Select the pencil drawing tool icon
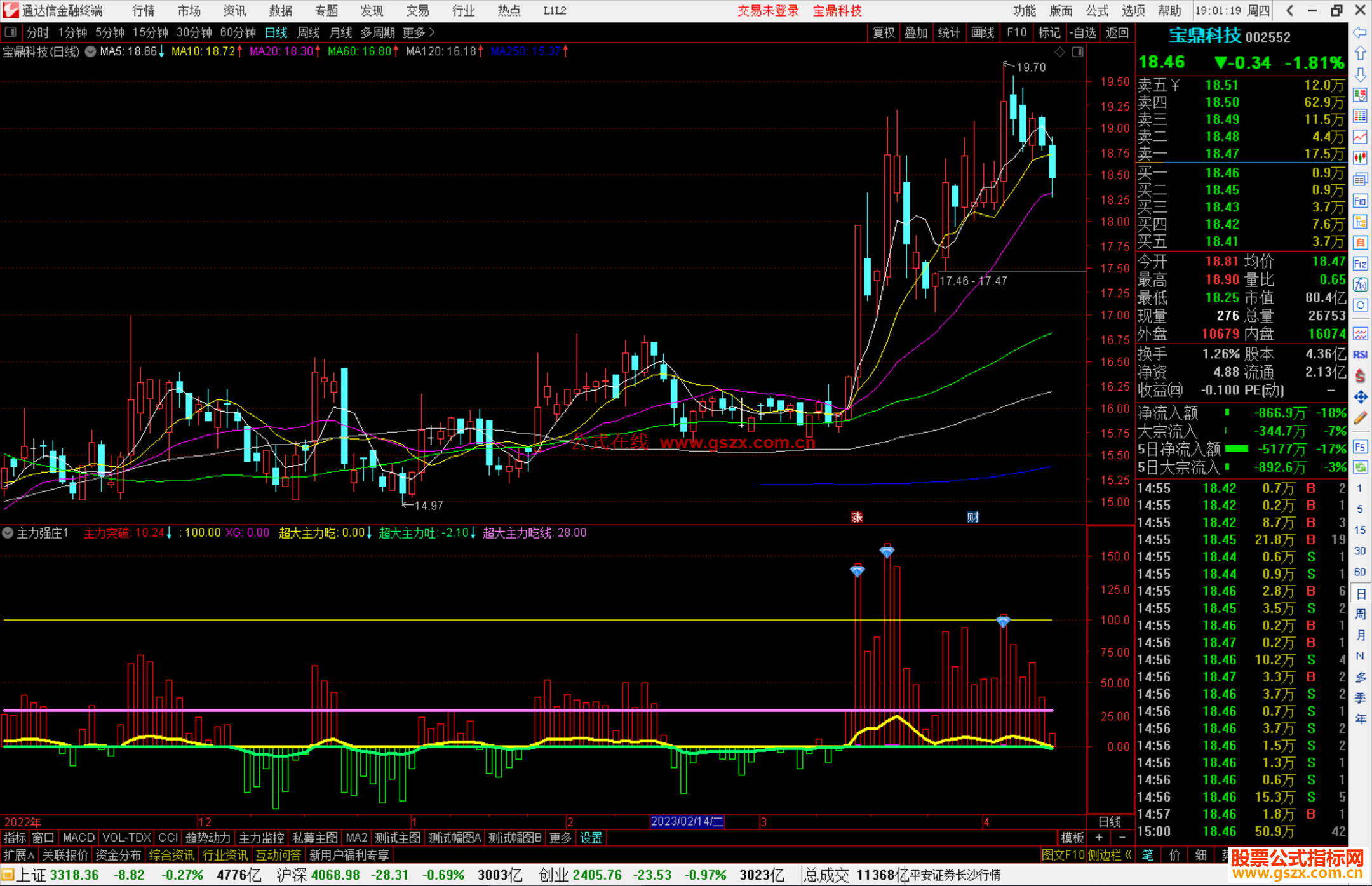The width and height of the screenshot is (1372, 886). [1360, 418]
